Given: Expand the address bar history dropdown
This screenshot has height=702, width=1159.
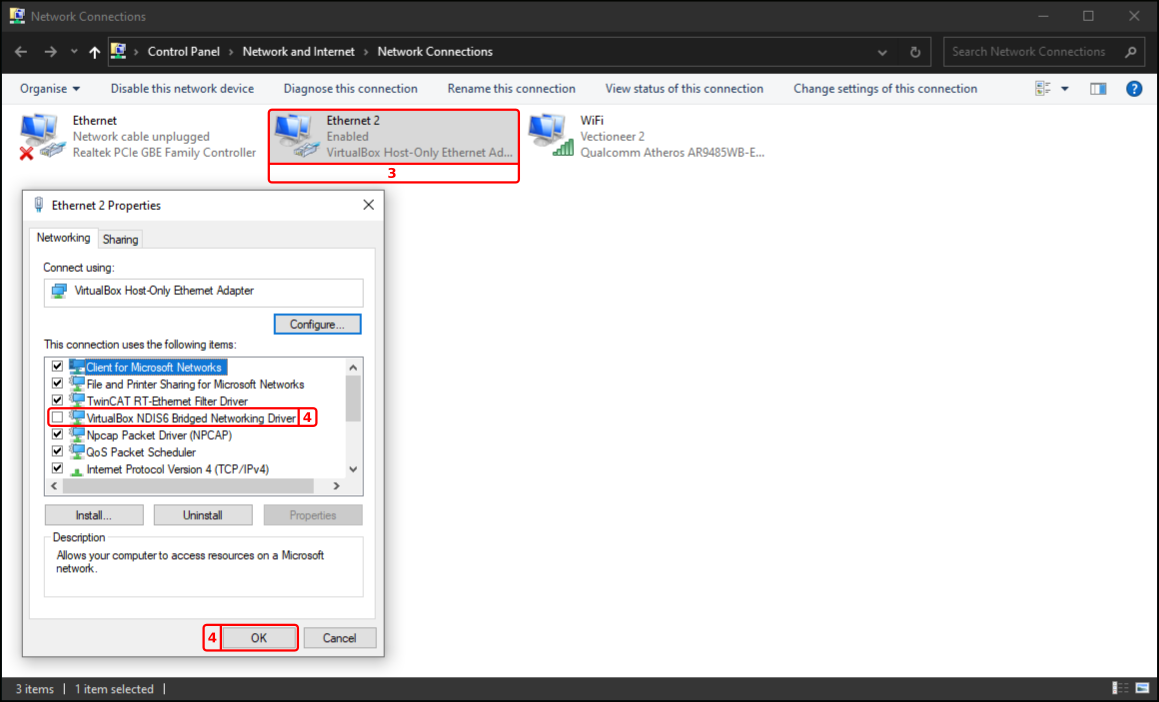Looking at the screenshot, I should click(x=882, y=52).
